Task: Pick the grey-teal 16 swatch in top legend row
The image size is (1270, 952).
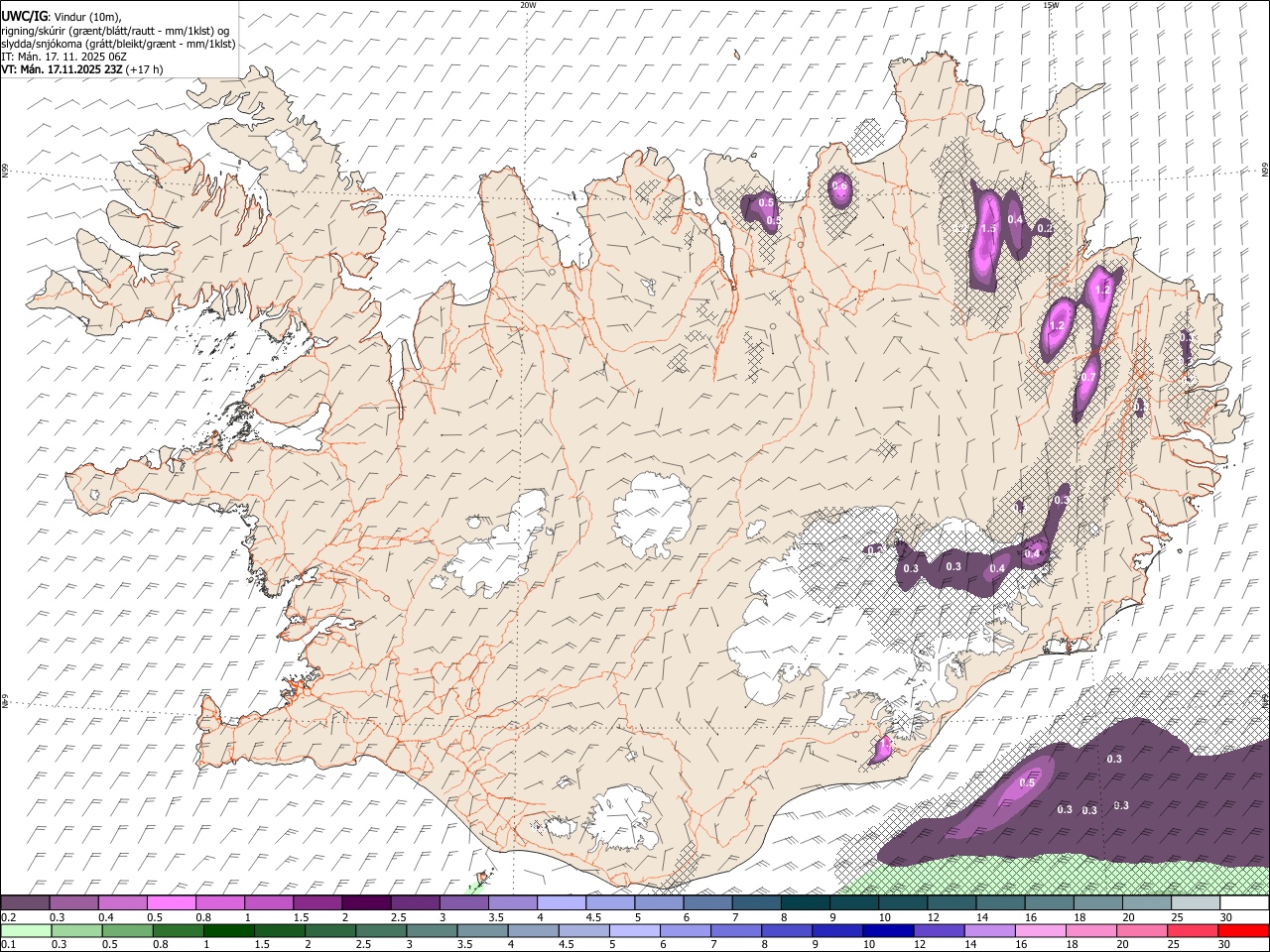Action: (1049, 903)
